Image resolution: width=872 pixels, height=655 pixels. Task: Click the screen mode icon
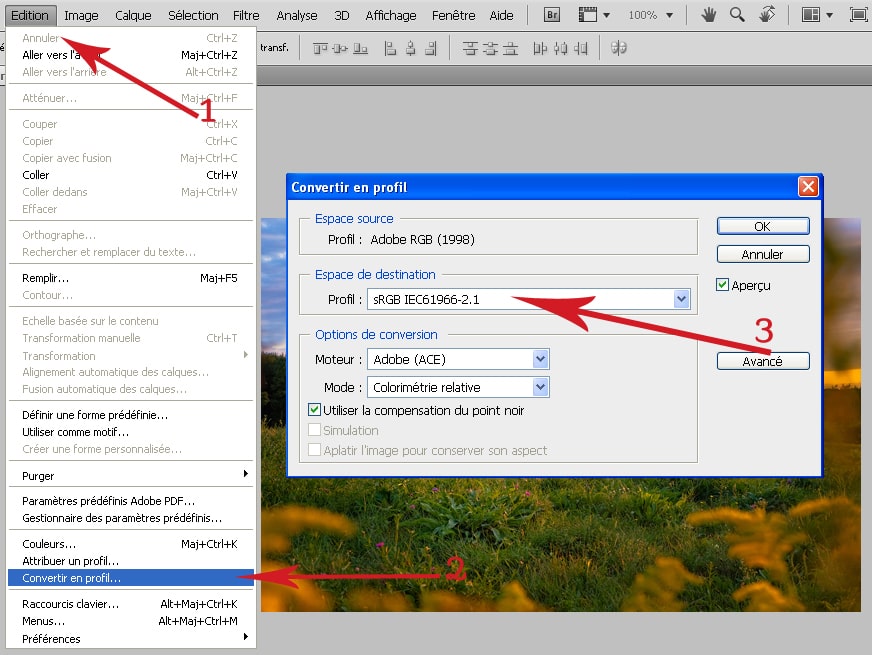pos(858,15)
